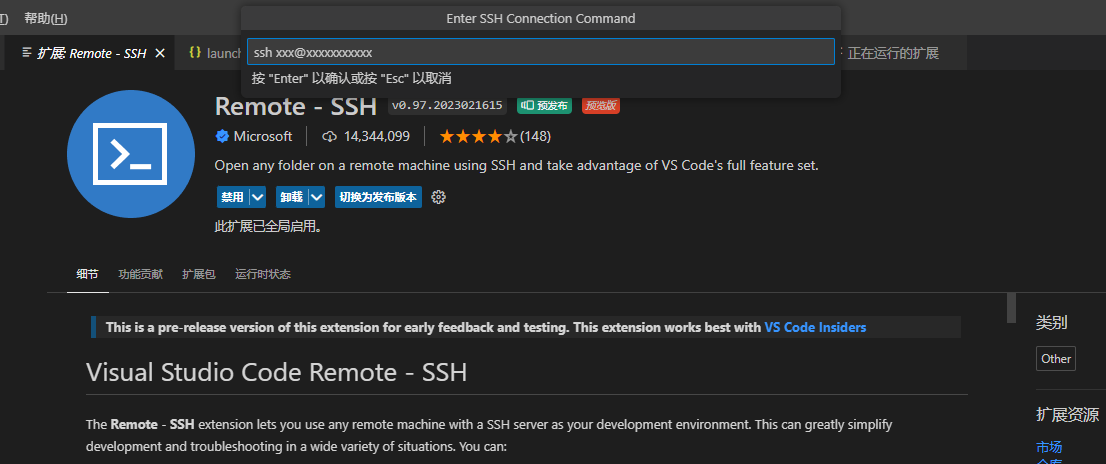Click the Remote - SSH extension logo
This screenshot has height=464, width=1106.
click(x=131, y=154)
